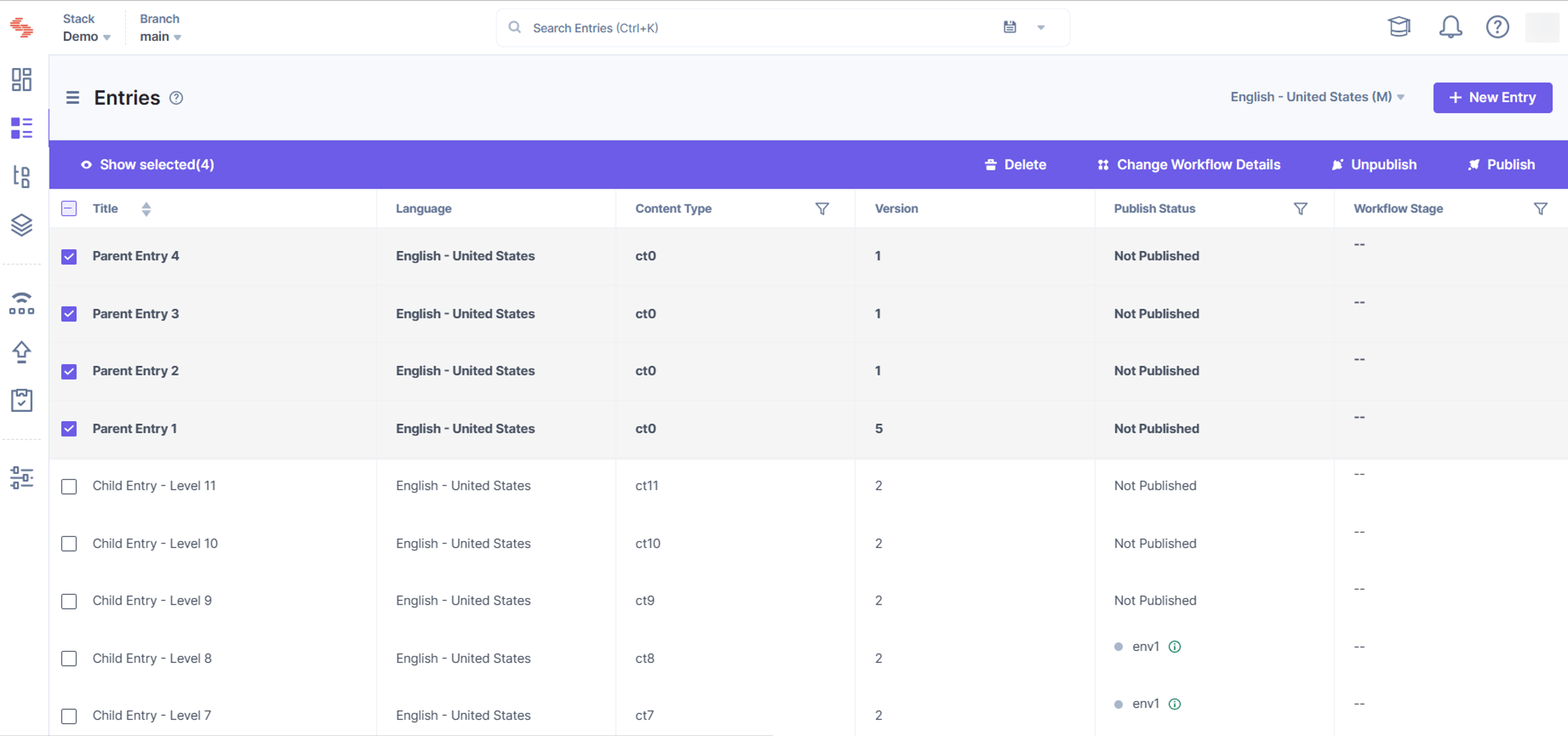Open Publish Queue icon in sidebar
This screenshot has width=1568, height=736.
pyautogui.click(x=21, y=303)
